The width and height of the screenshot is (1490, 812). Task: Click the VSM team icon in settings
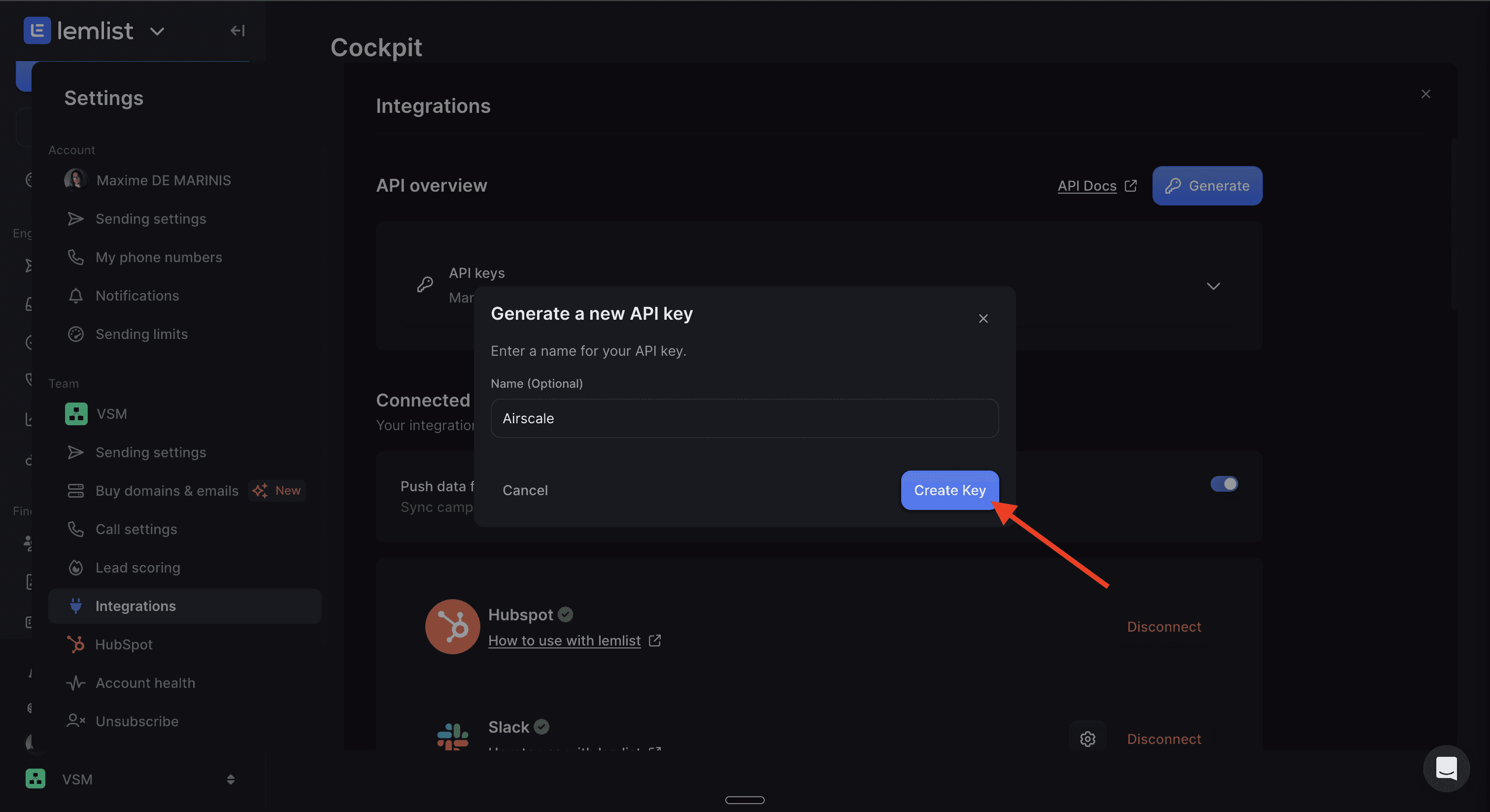point(76,414)
